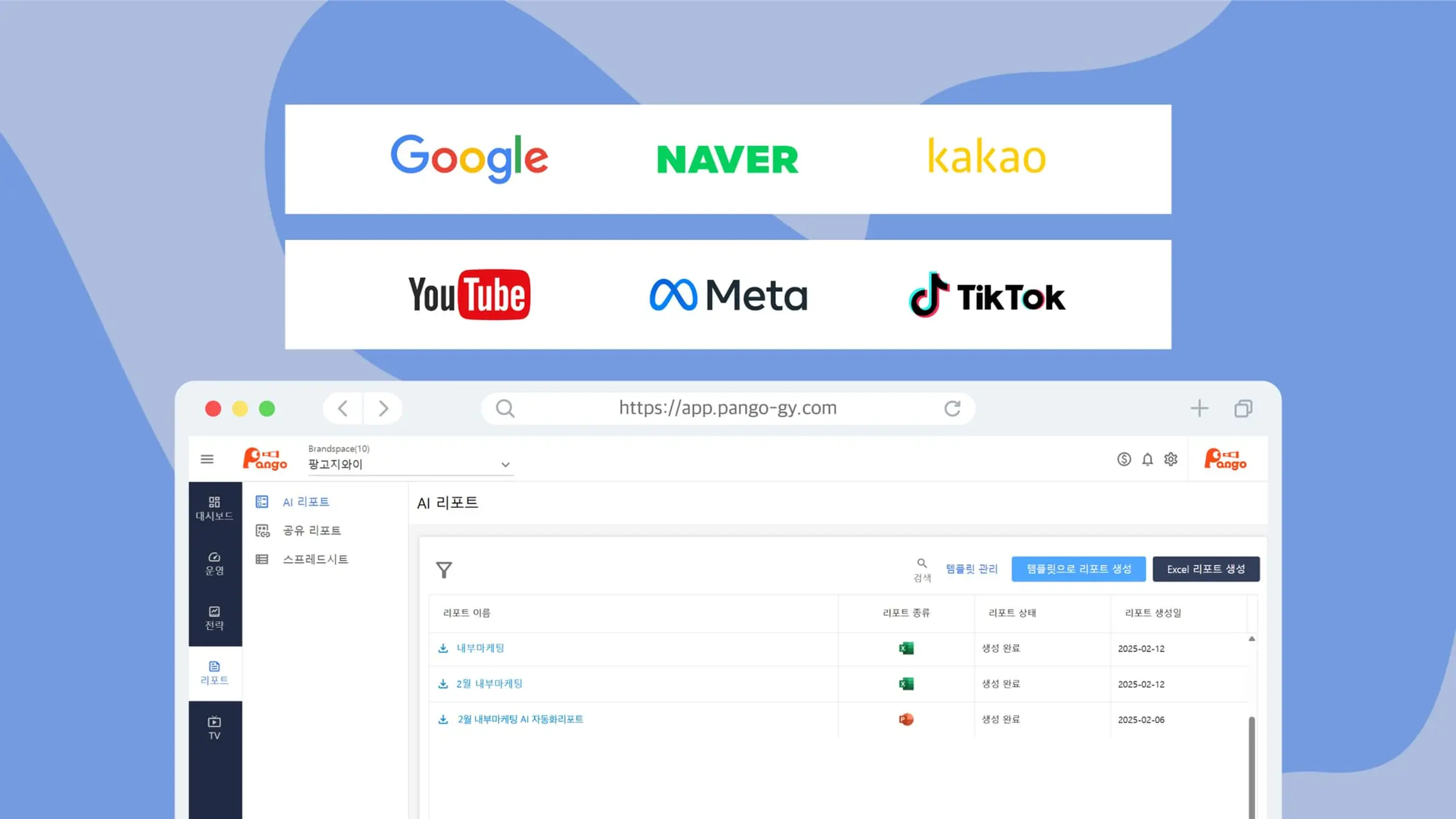The height and width of the screenshot is (819, 1456).
Task: Click the hamburger menu icon
Action: [207, 459]
